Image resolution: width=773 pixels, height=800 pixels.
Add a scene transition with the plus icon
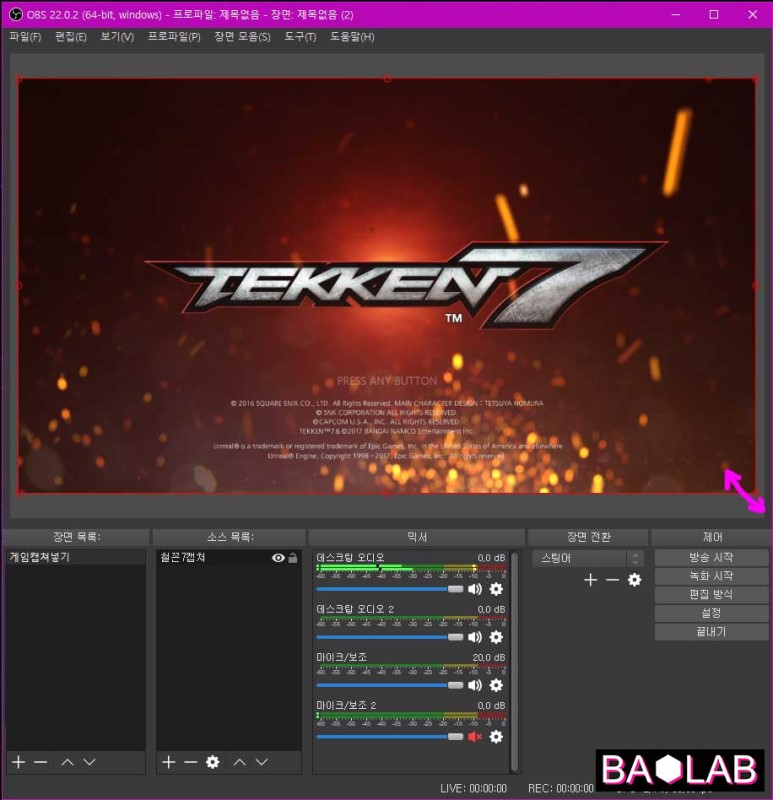point(590,580)
